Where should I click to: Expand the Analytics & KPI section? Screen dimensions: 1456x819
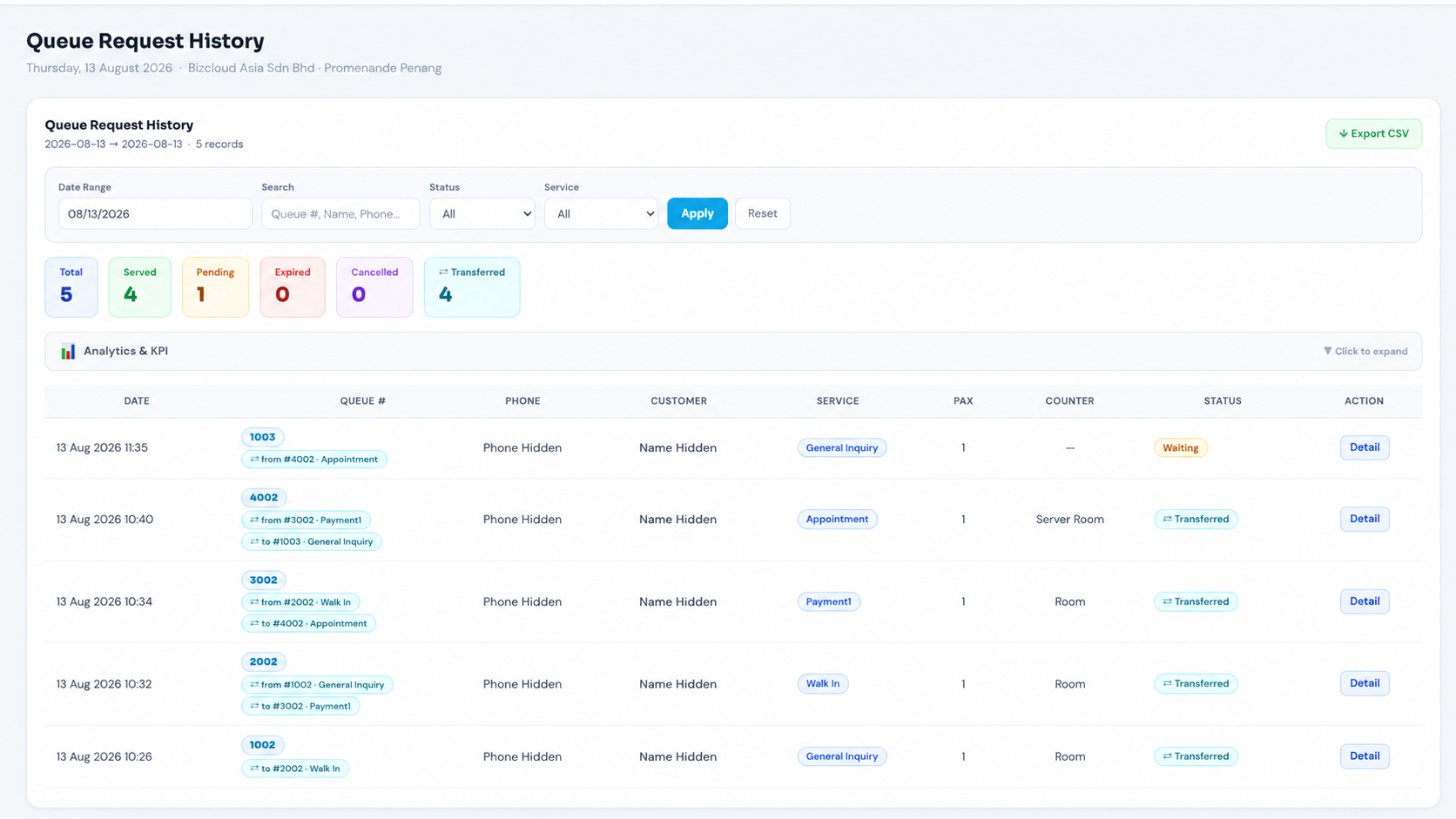pyautogui.click(x=733, y=352)
